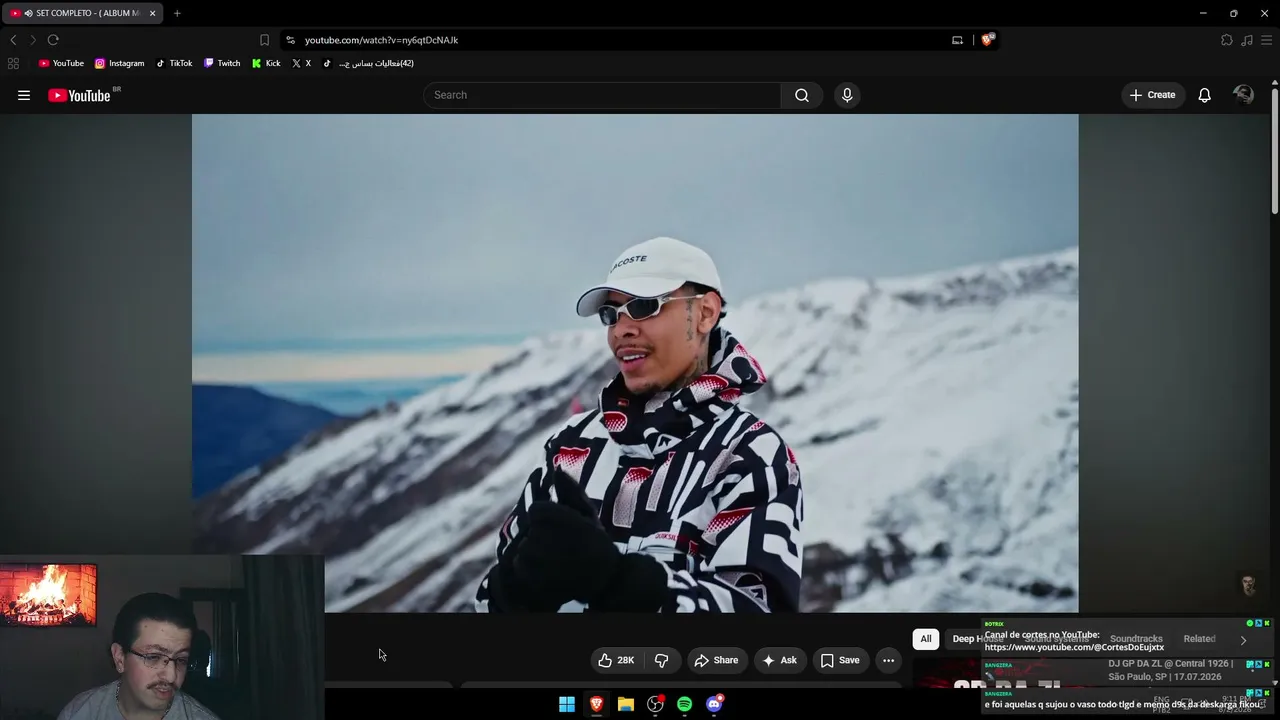Click the video player to pause
The height and width of the screenshot is (720, 1280).
pyautogui.click(x=635, y=363)
